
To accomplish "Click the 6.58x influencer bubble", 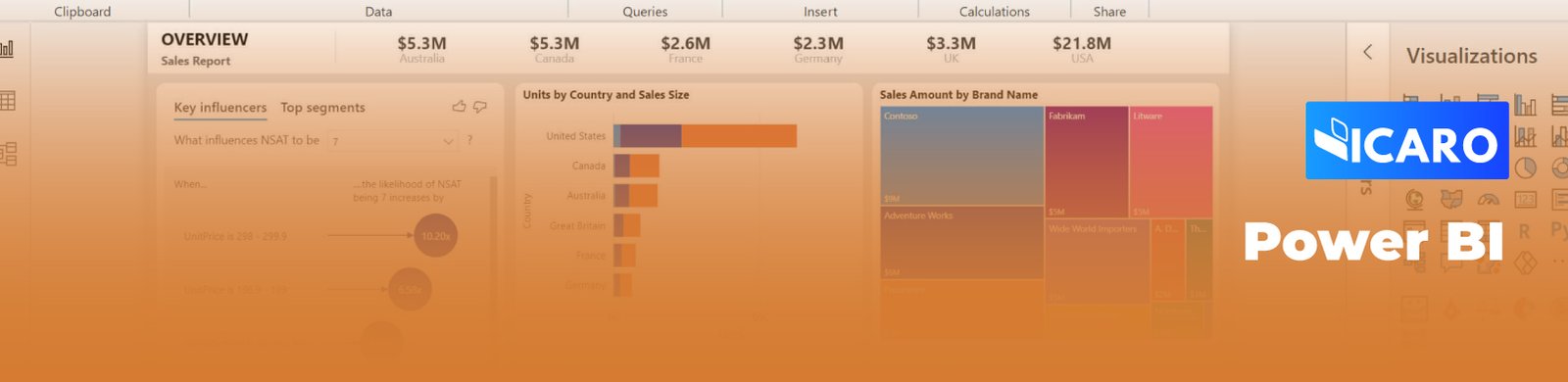I will (410, 290).
